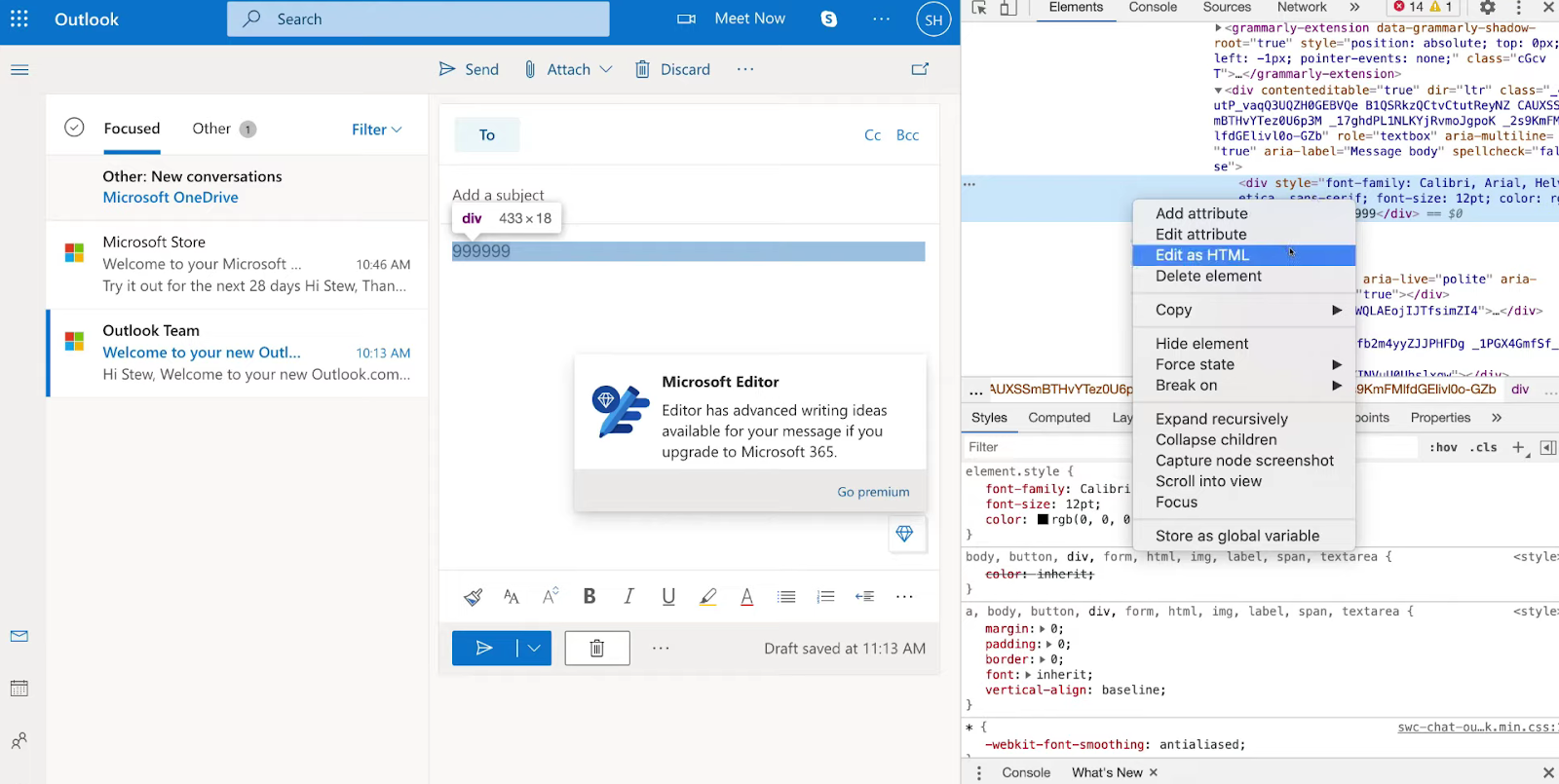Click the paperclip Attach icon
Viewport: 1559px width, 784px height.
[530, 69]
